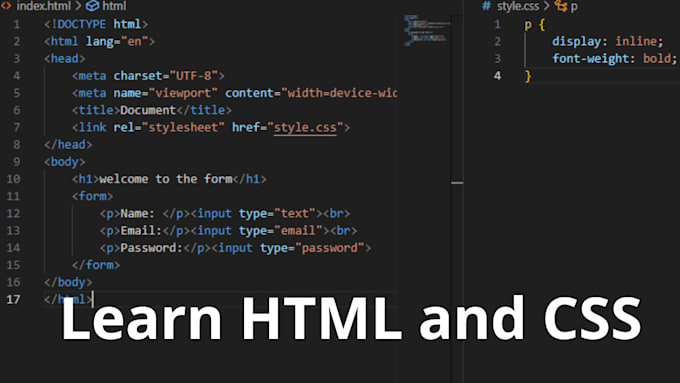This screenshot has width=680, height=383.
Task: Click the "UTF-8" charset value
Action: [x=193, y=76]
